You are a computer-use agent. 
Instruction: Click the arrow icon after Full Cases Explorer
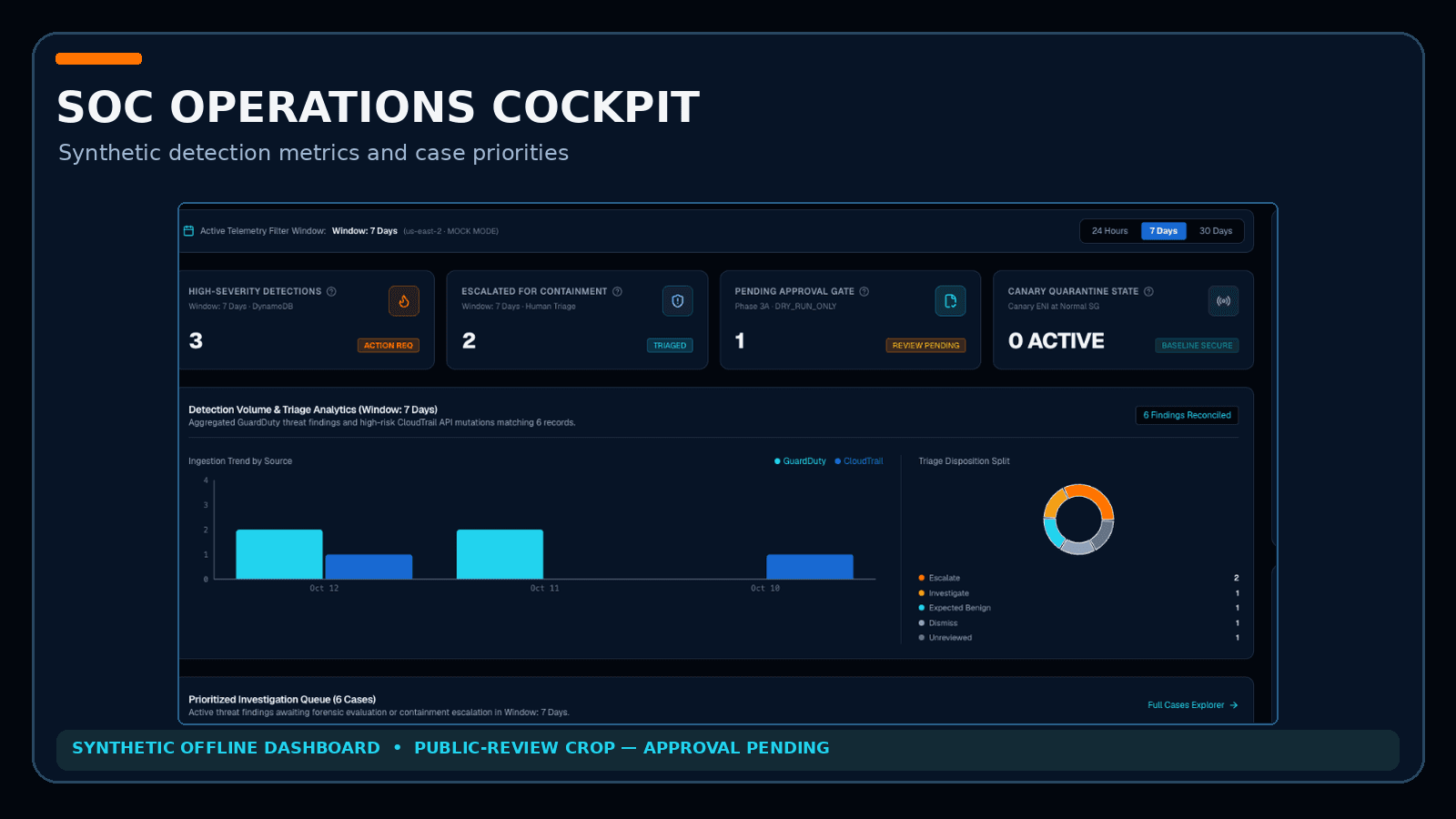point(1234,705)
